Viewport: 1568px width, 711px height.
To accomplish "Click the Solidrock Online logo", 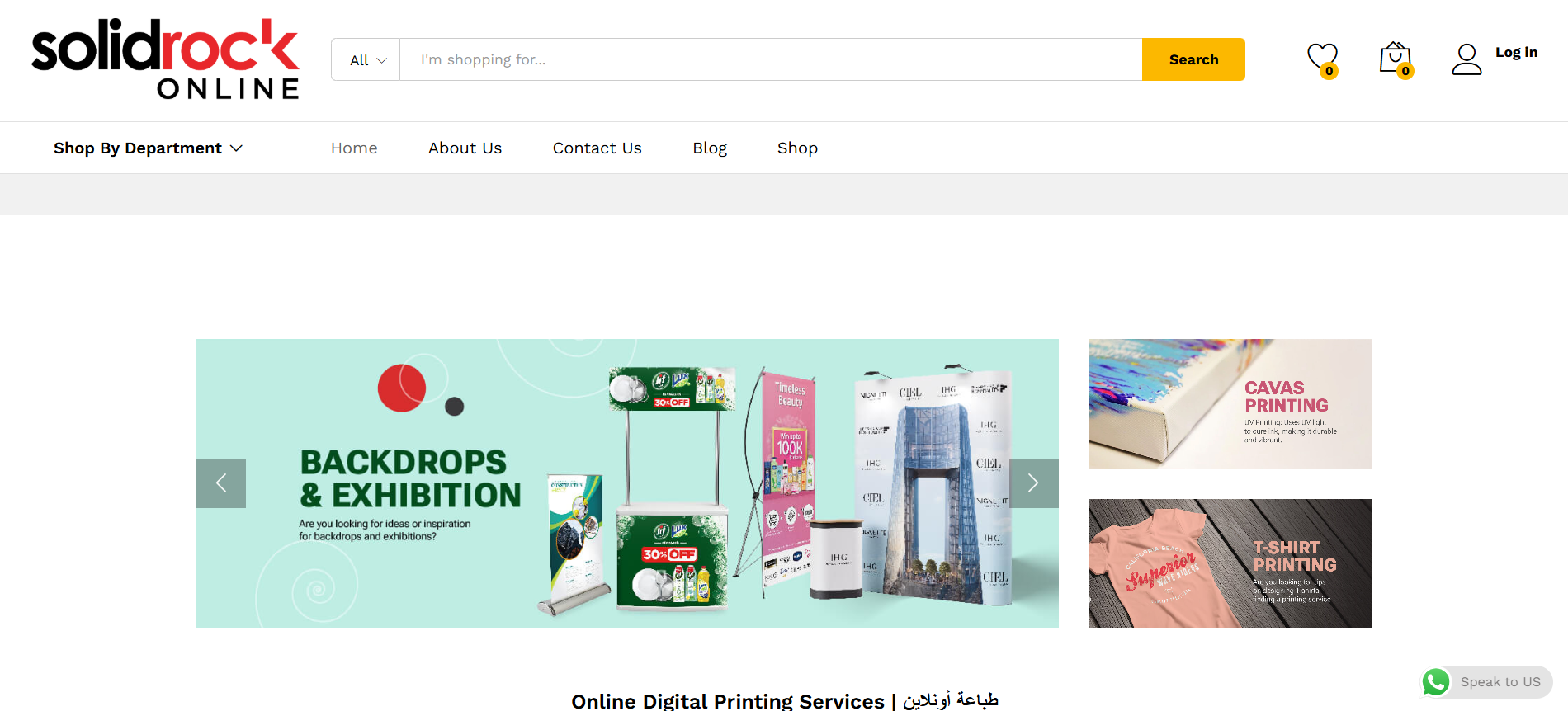I will coord(165,59).
